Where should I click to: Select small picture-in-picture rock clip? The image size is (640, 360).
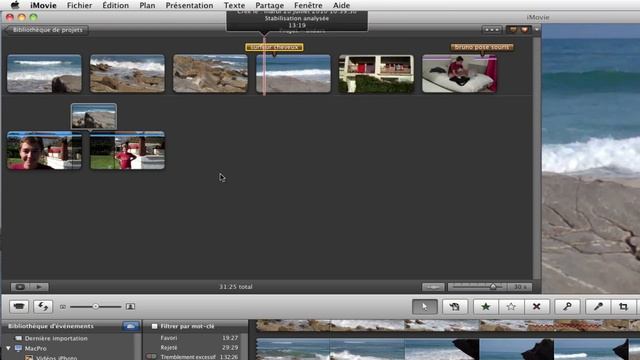click(x=94, y=116)
